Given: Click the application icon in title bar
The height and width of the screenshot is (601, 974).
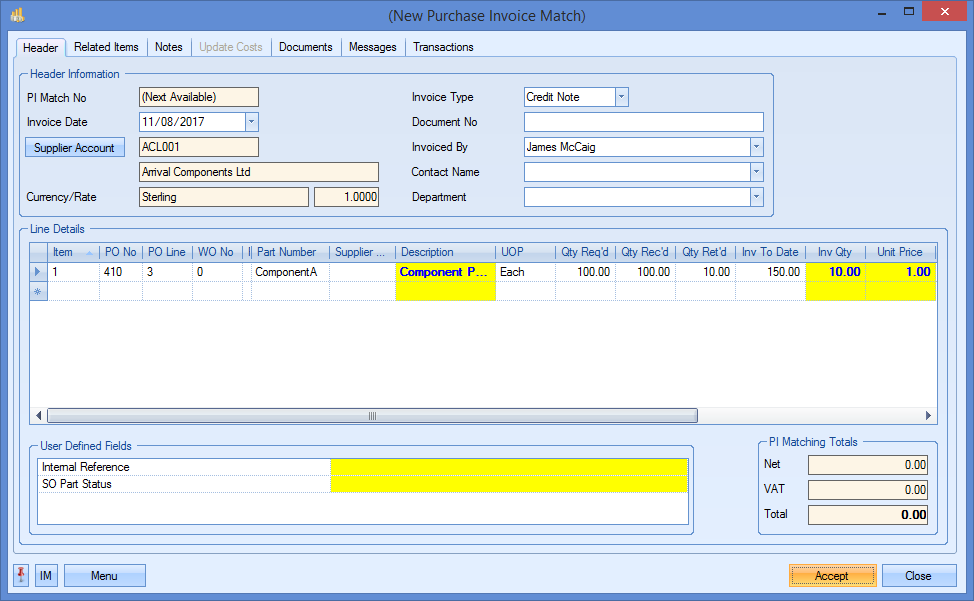Looking at the screenshot, I should coord(17,15).
